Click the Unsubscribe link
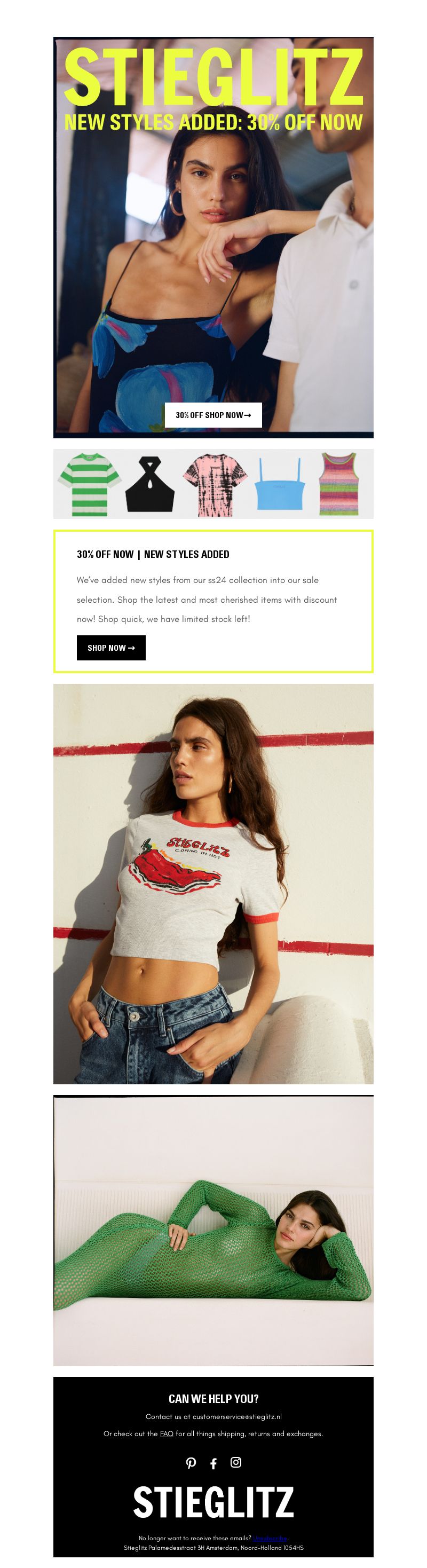 [270, 1538]
